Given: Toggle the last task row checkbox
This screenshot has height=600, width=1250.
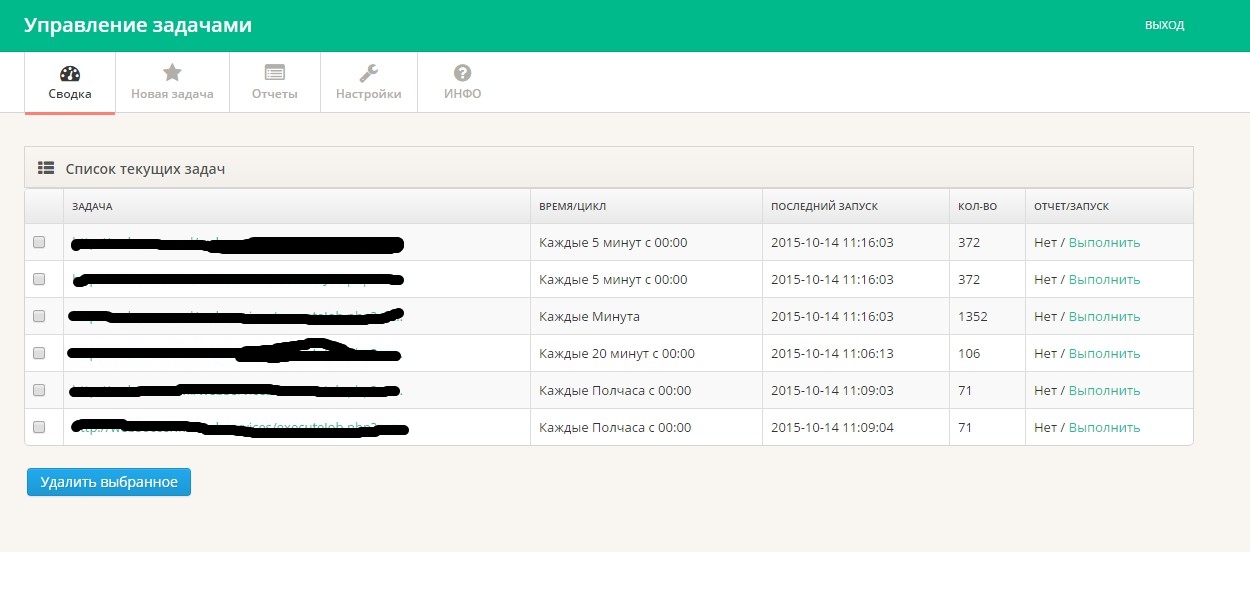Looking at the screenshot, I should tap(39, 427).
